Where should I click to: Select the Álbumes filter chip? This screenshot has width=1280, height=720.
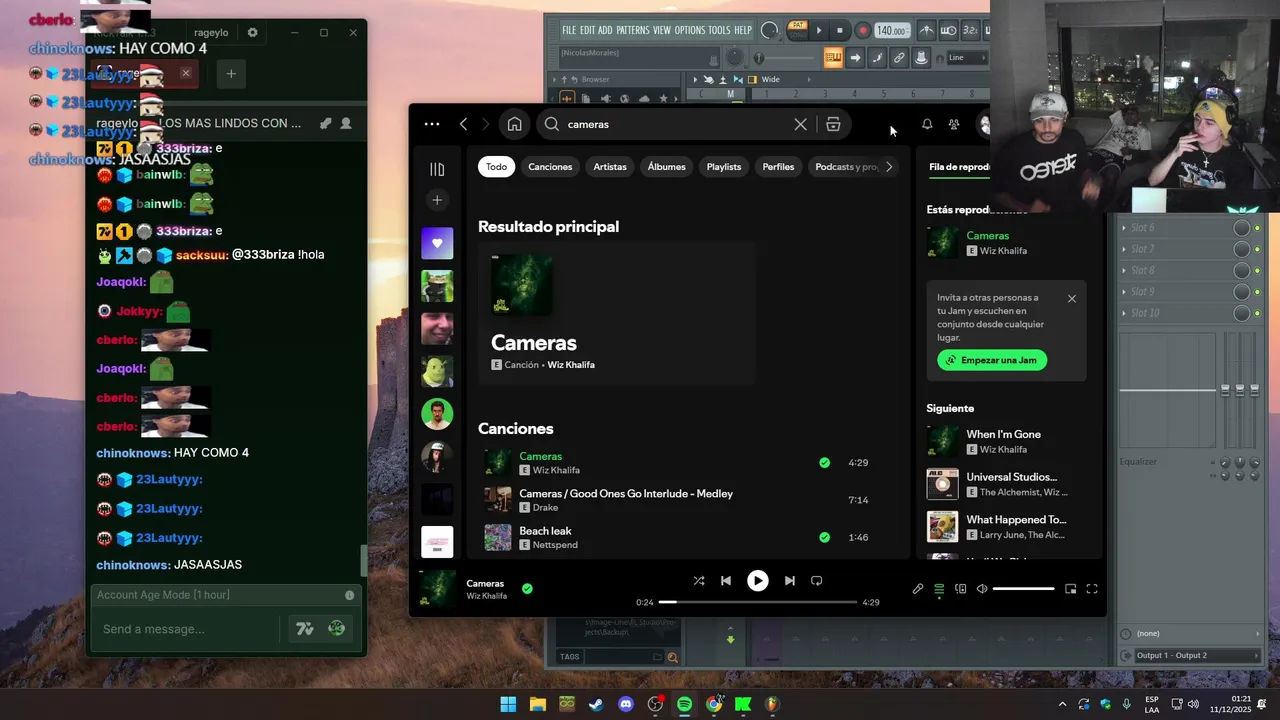click(666, 167)
